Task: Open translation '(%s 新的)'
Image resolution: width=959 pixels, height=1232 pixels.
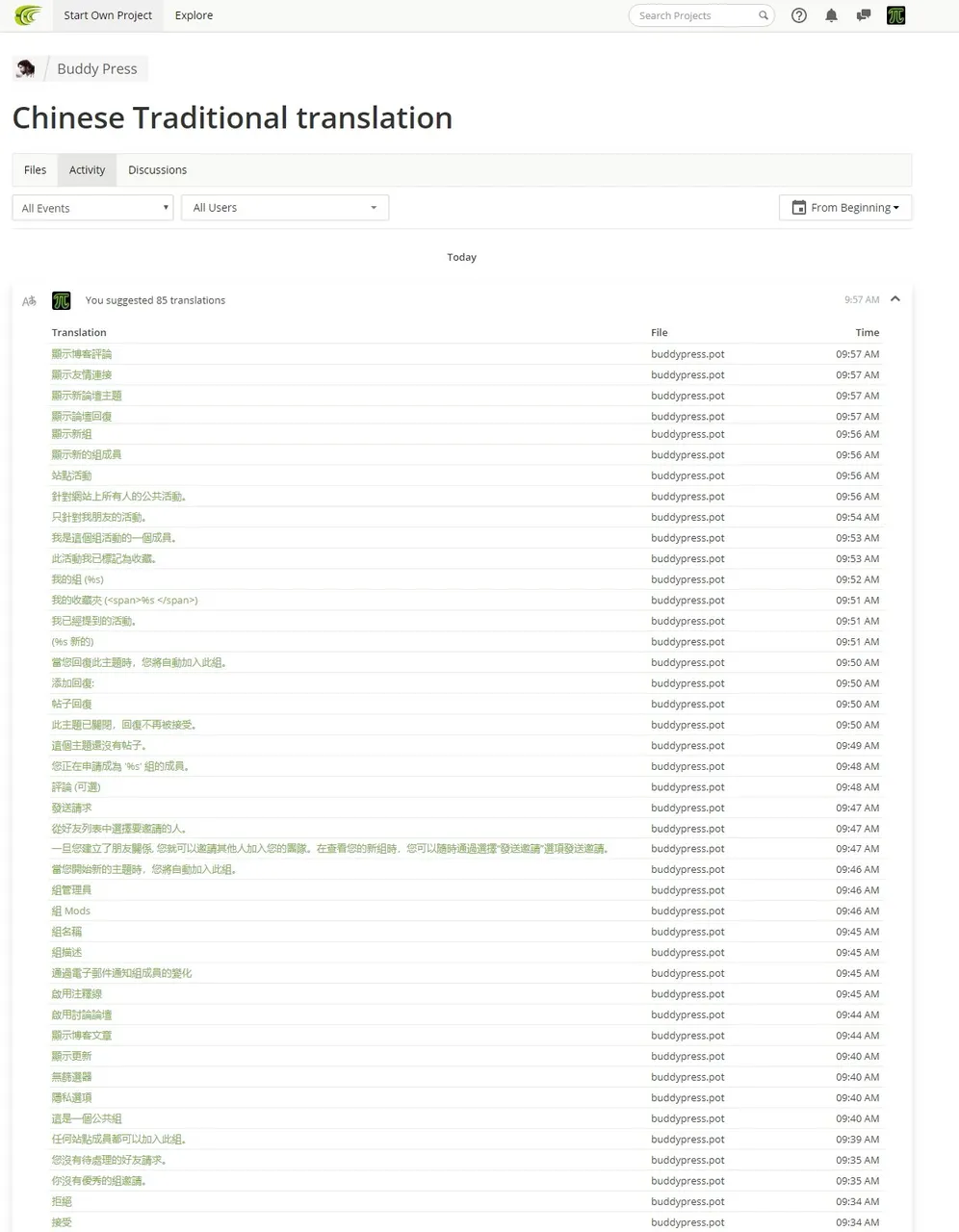Action: 72,642
